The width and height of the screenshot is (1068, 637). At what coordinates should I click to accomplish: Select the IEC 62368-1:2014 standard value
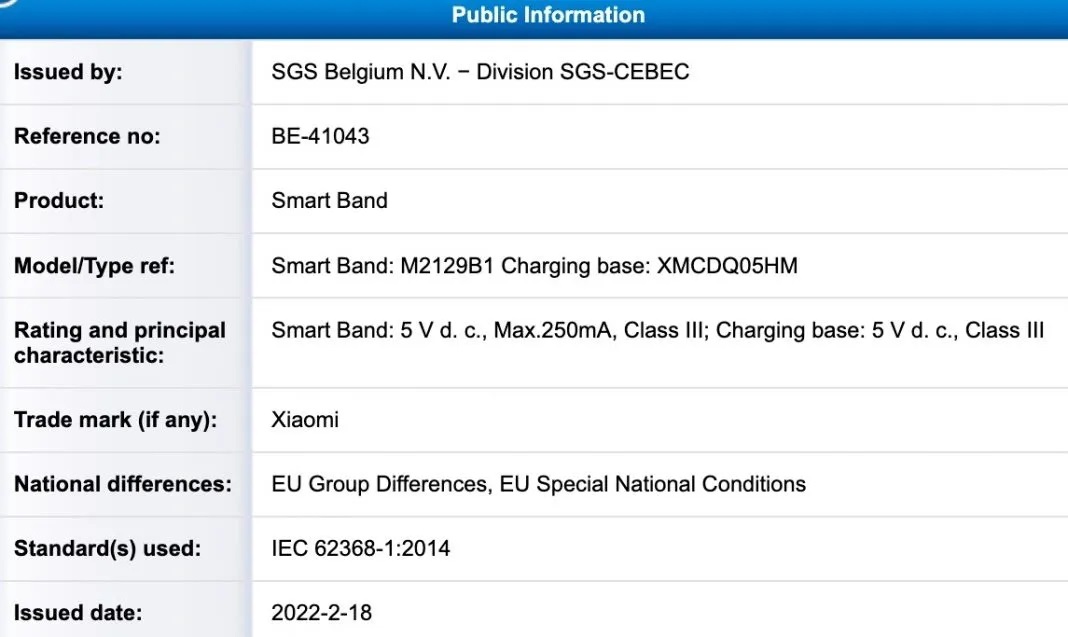361,549
